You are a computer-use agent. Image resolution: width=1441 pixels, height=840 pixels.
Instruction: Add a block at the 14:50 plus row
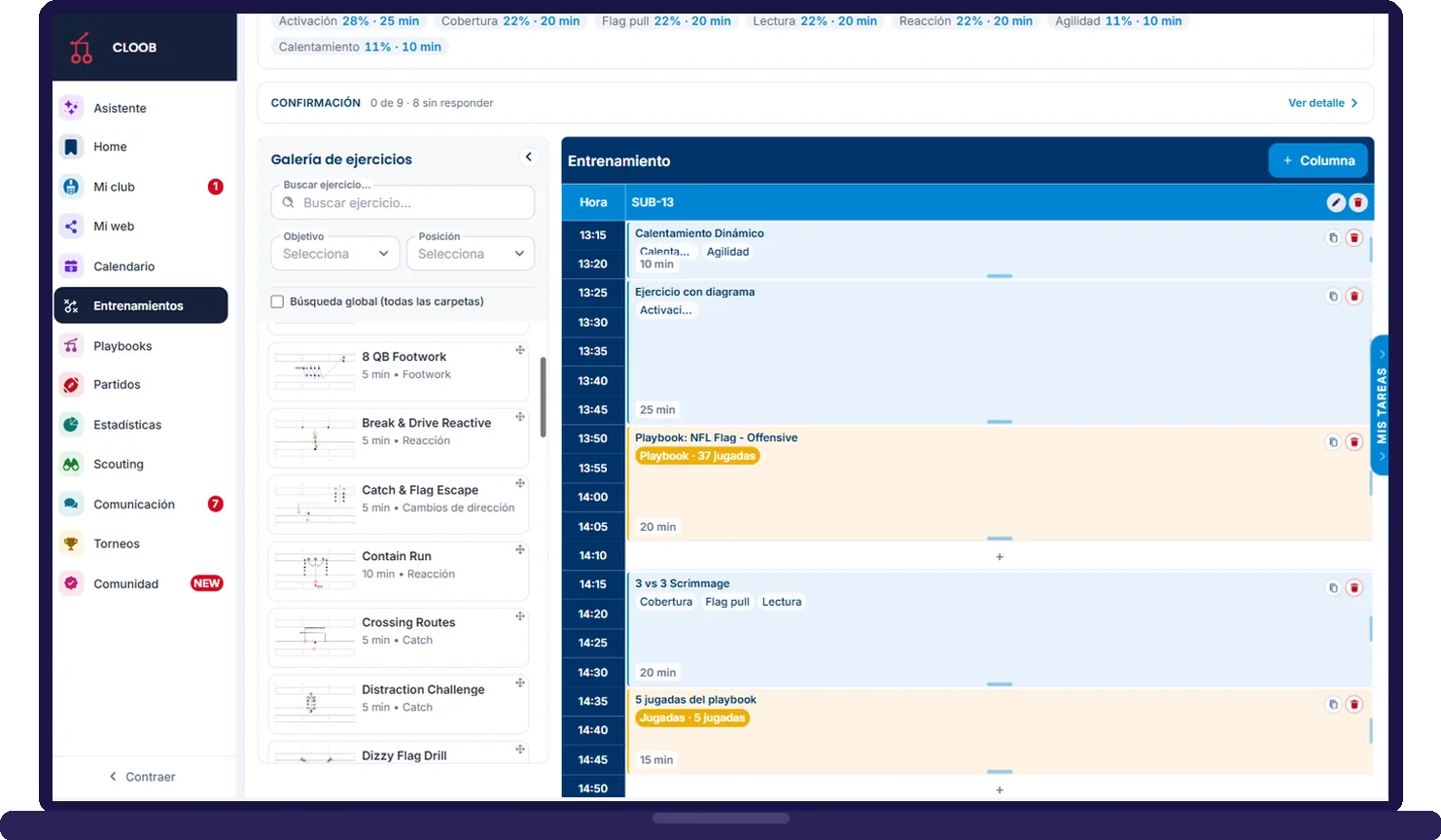click(1000, 790)
